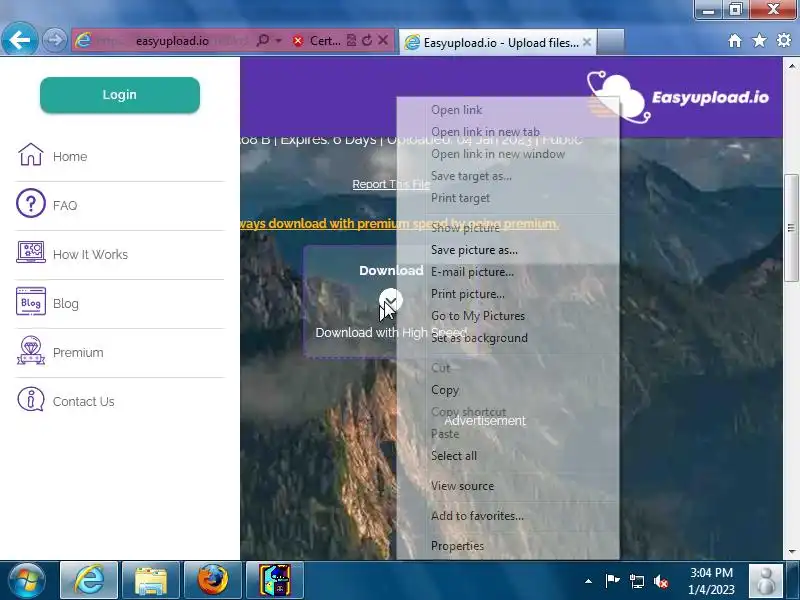Open the clock showing 3:04 PM
Screen dimensions: 800x600
click(711, 581)
